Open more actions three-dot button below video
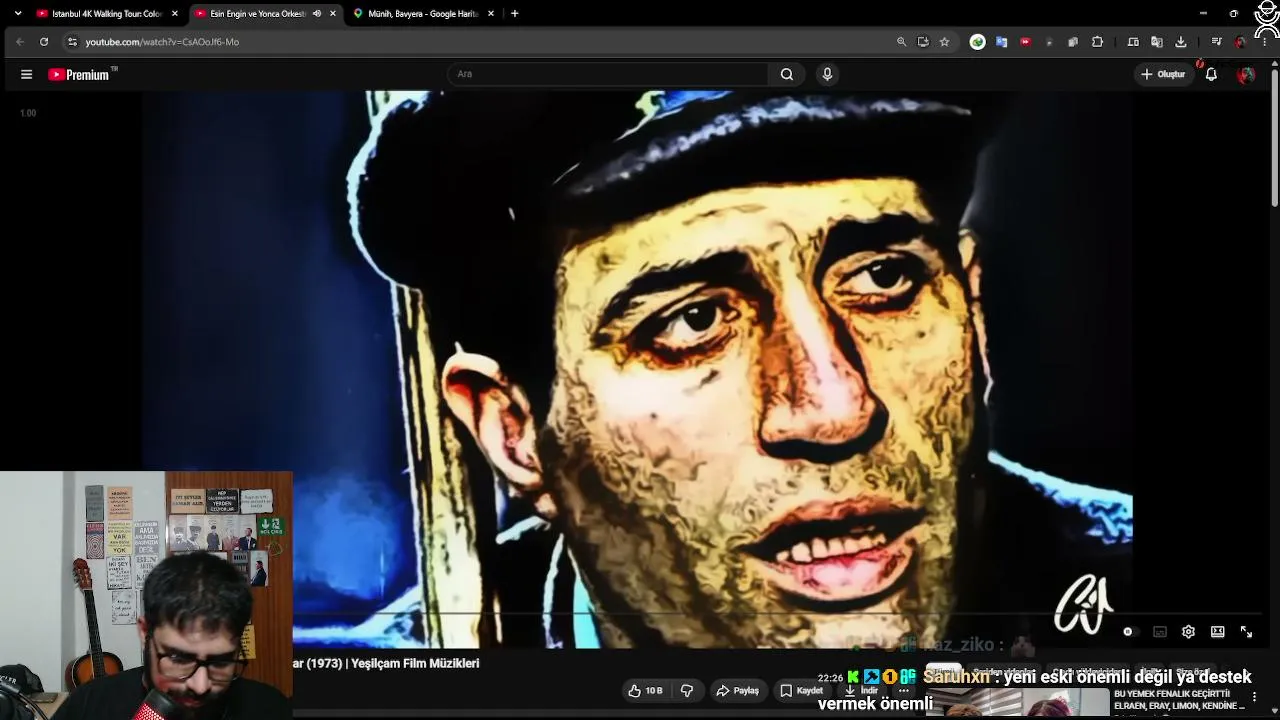The height and width of the screenshot is (720, 1280). [x=903, y=691]
